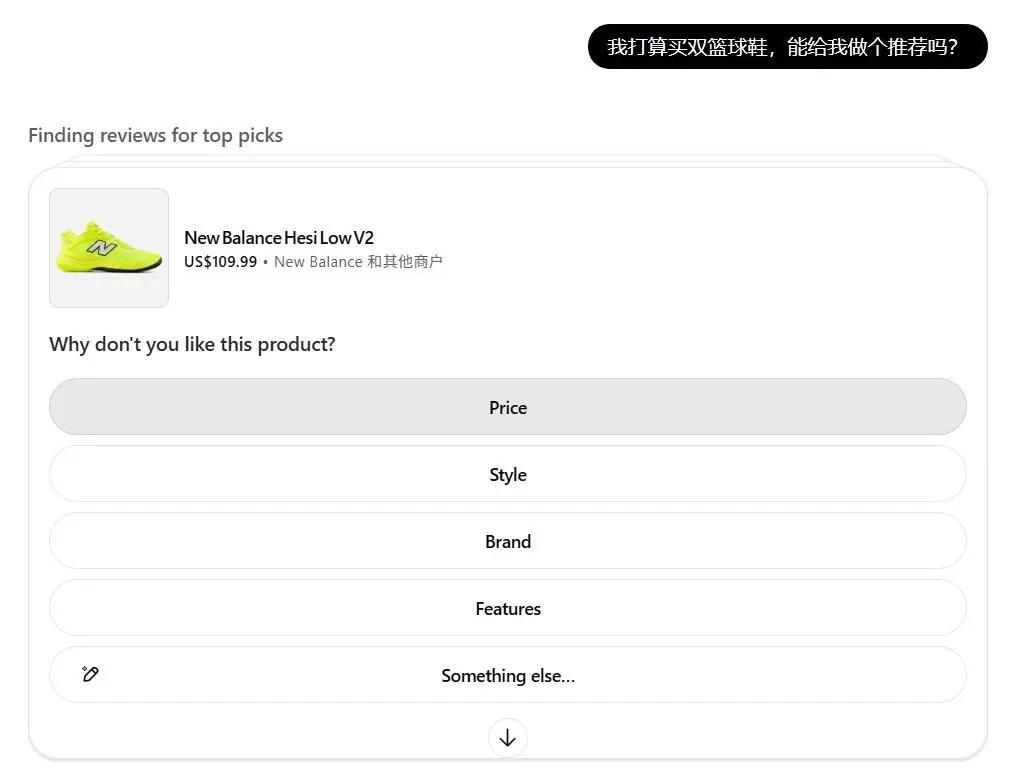The image size is (1016, 772).
Task: Click the blank card area beside product title
Action: (700, 248)
